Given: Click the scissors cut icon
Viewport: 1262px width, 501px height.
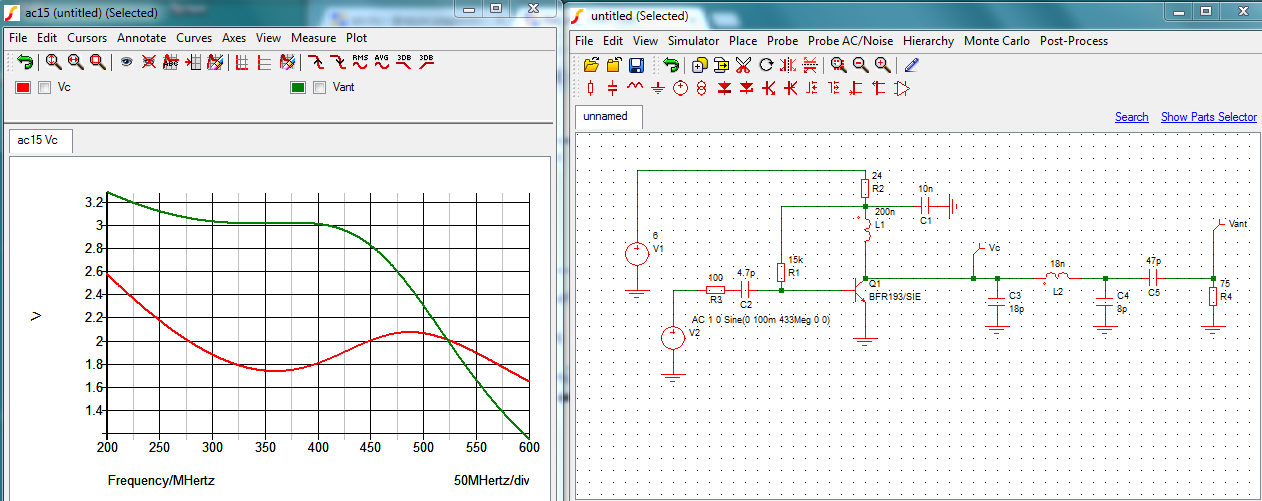Looking at the screenshot, I should point(743,65).
